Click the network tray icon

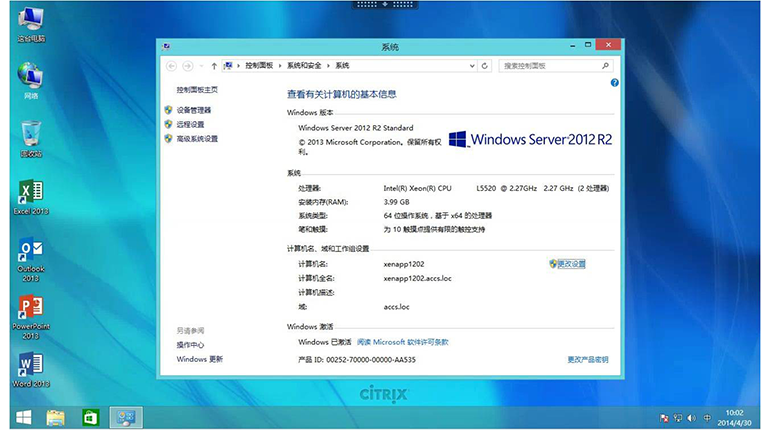pyautogui.click(x=678, y=418)
